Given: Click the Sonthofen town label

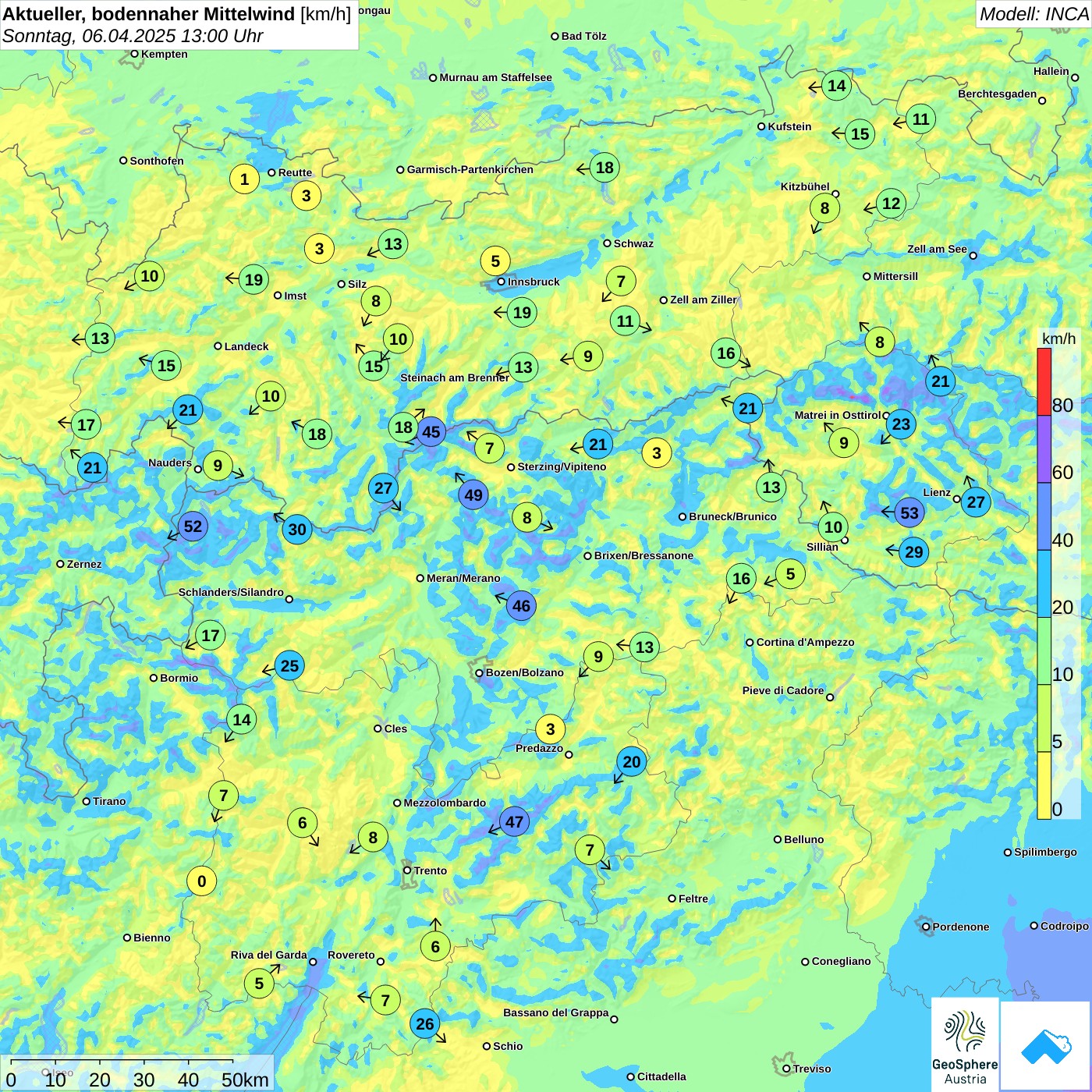Looking at the screenshot, I should pos(157,161).
